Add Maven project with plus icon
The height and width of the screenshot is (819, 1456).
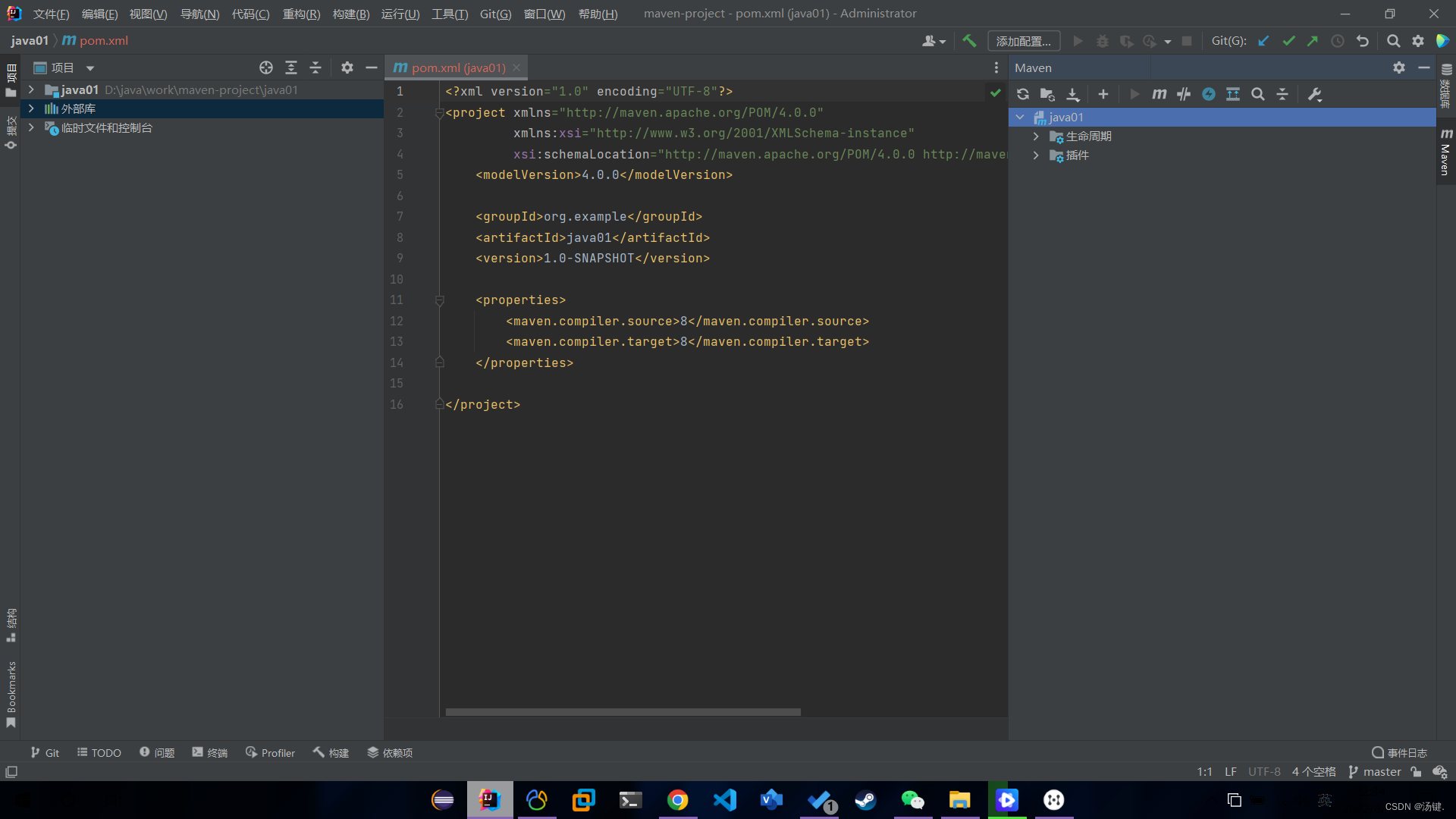click(1103, 94)
